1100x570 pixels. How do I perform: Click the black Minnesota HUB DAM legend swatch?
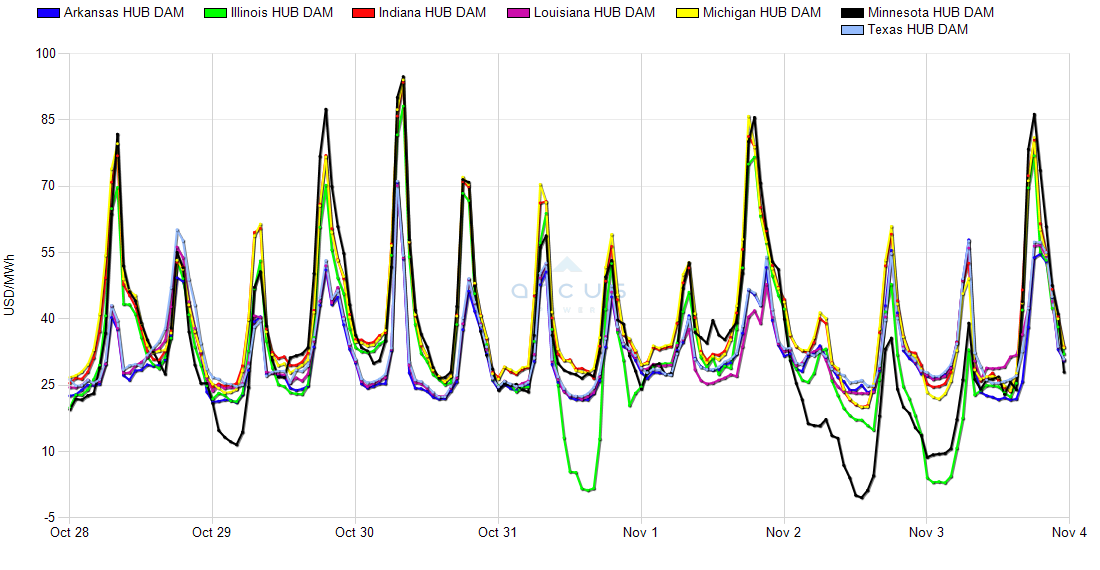coord(851,13)
